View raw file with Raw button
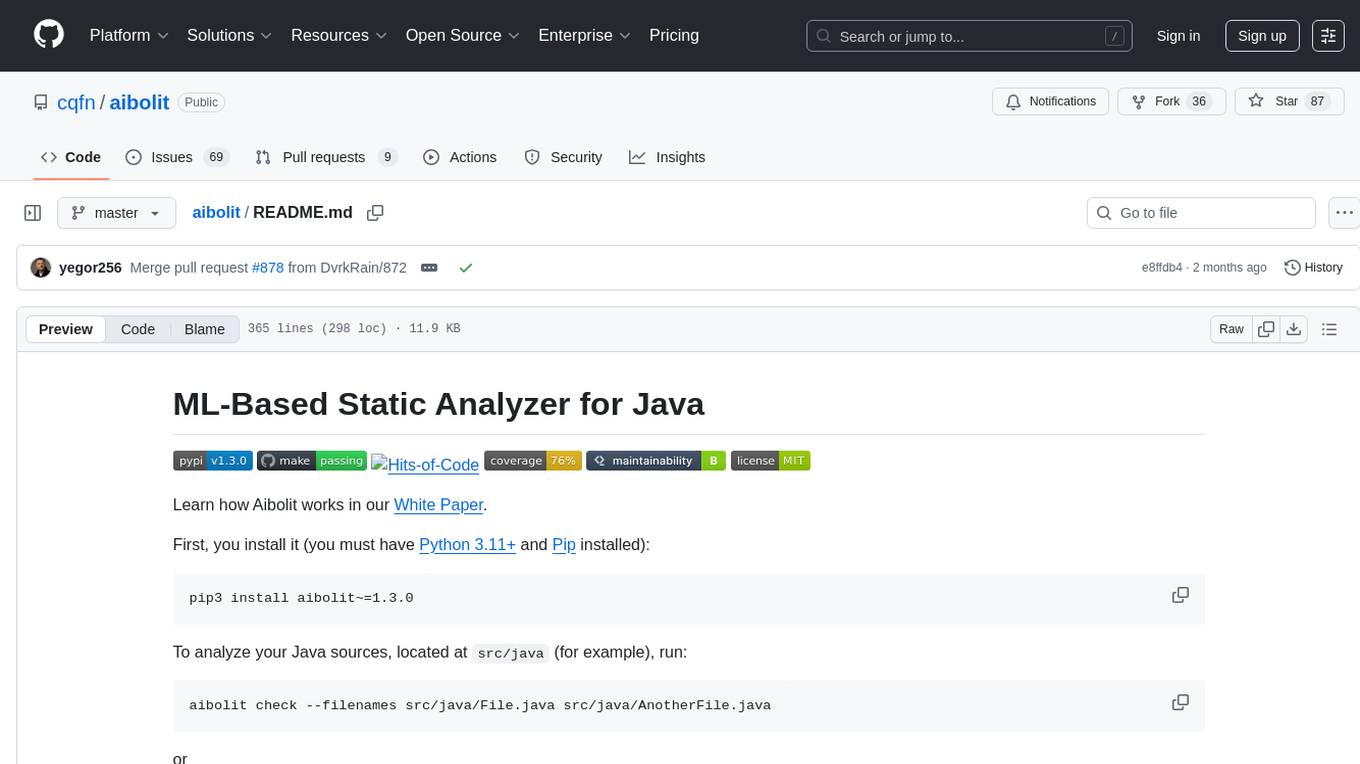 (1232, 329)
